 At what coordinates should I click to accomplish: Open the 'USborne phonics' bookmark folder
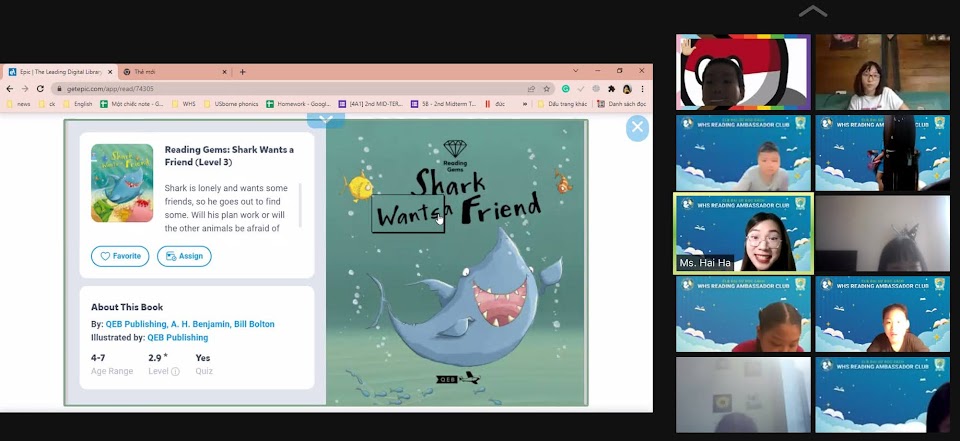[231, 104]
